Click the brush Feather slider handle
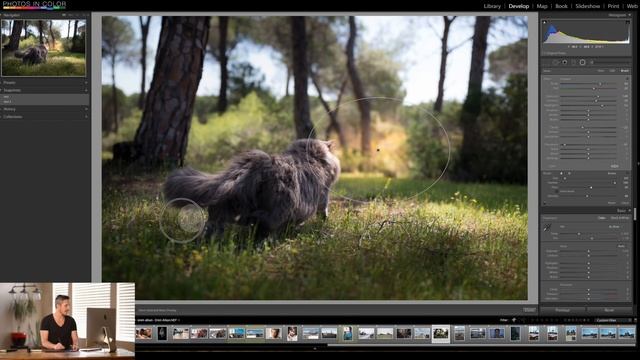This screenshot has width=640, height=360. click(614, 183)
